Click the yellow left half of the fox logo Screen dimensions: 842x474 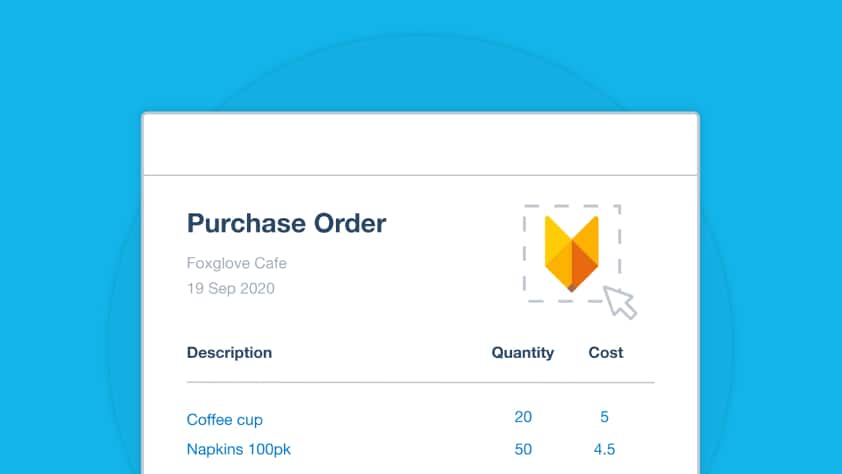click(x=556, y=250)
